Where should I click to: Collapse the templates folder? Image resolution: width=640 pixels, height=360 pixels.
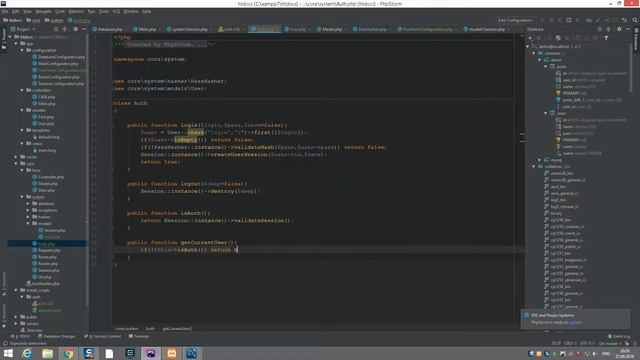(22, 130)
